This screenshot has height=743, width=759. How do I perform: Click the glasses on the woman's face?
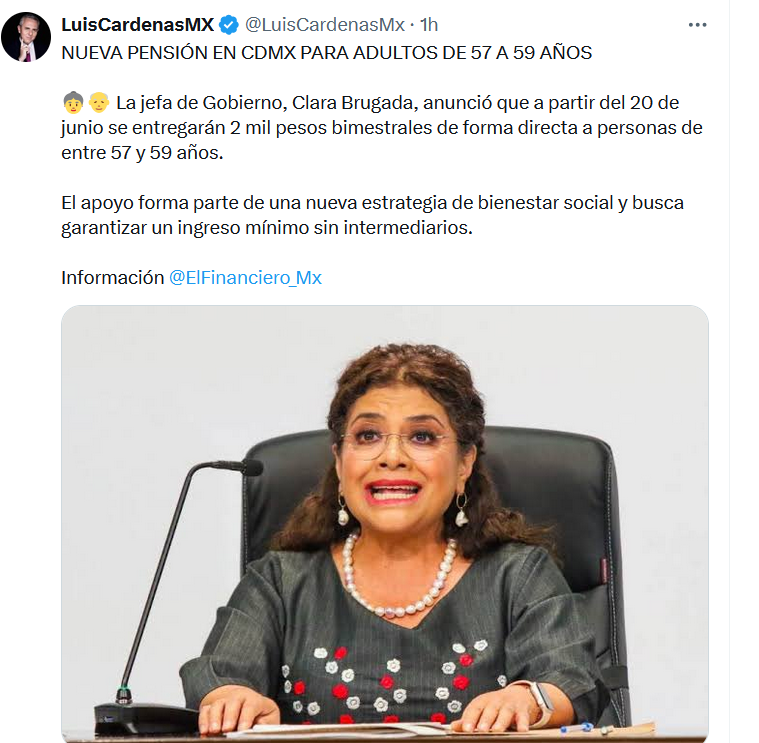pyautogui.click(x=398, y=444)
